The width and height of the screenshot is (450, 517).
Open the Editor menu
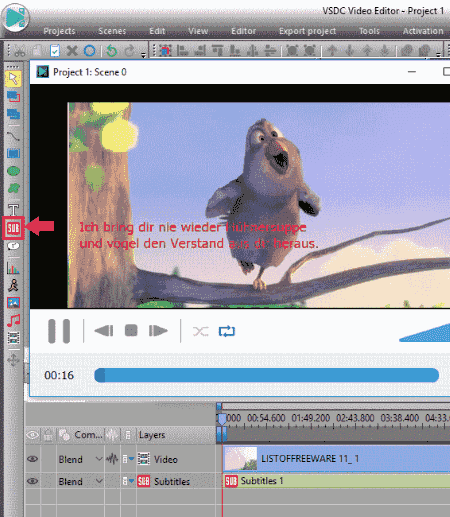(x=244, y=31)
